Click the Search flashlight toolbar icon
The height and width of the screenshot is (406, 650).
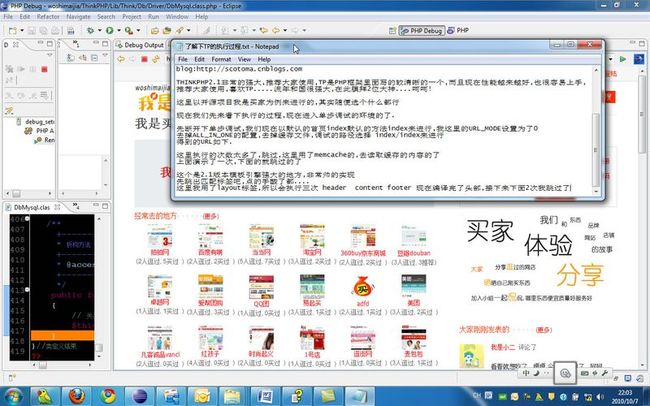180,30
